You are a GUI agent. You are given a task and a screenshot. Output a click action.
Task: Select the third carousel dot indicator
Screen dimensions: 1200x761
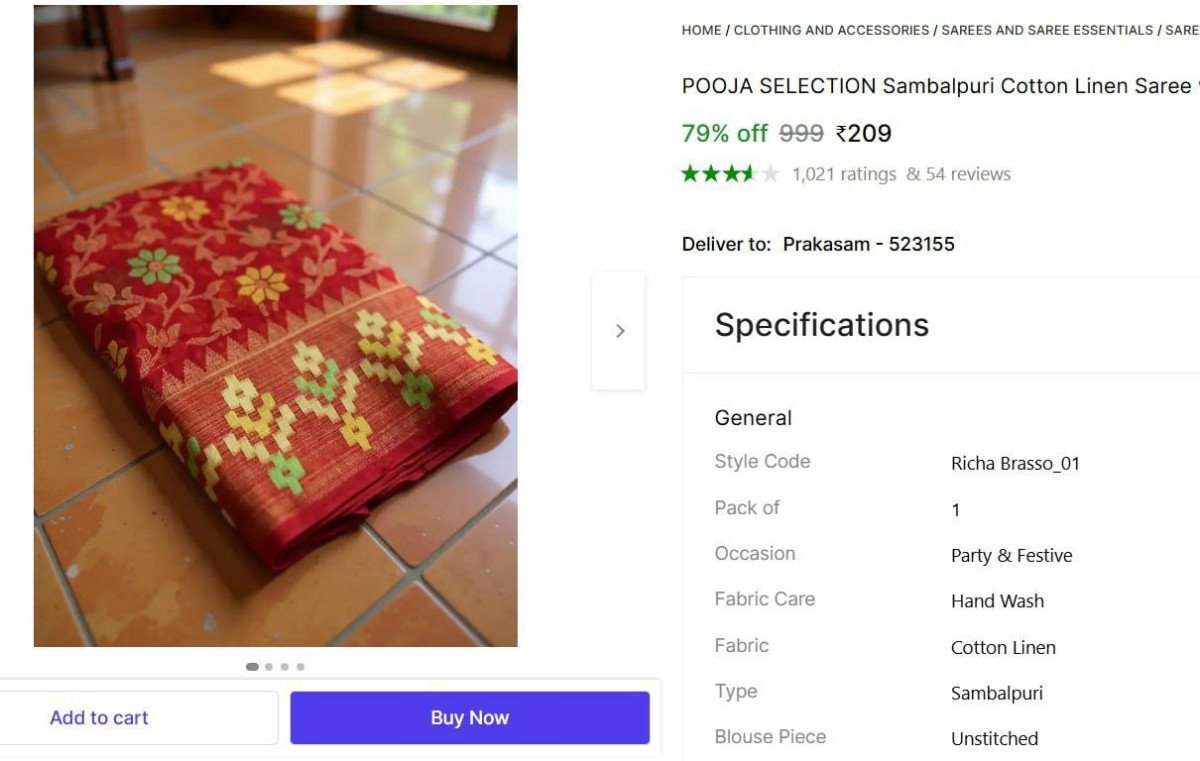pyautogui.click(x=285, y=667)
